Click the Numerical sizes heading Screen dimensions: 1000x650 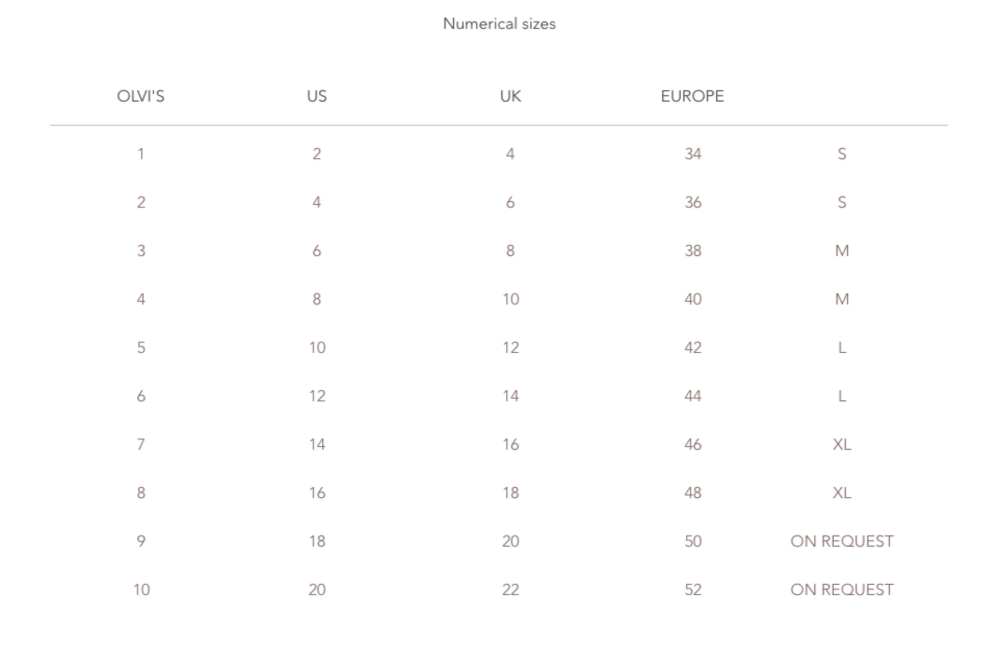(x=499, y=24)
